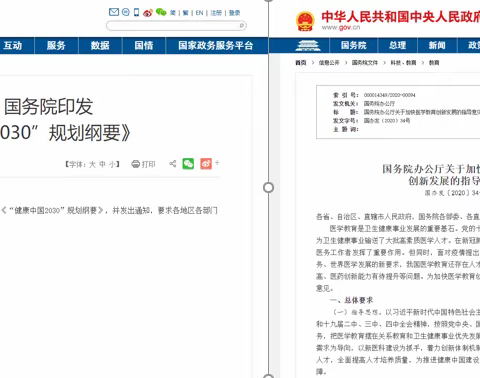480x378 pixels.
Task: Open the 新闻 tab in right page nav
Action: coord(437,46)
